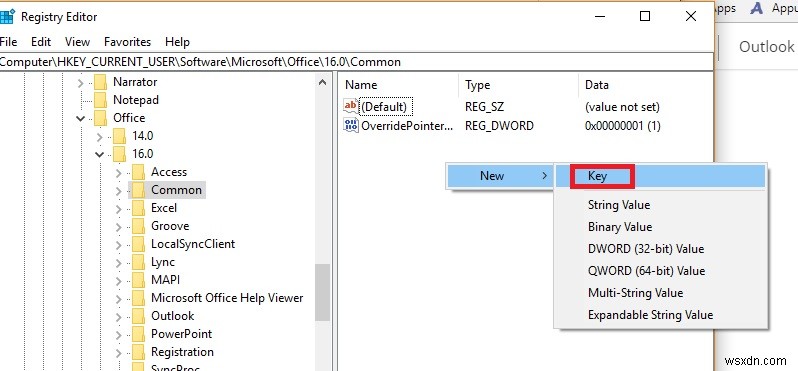Select the ab (Default) string value icon

[351, 107]
